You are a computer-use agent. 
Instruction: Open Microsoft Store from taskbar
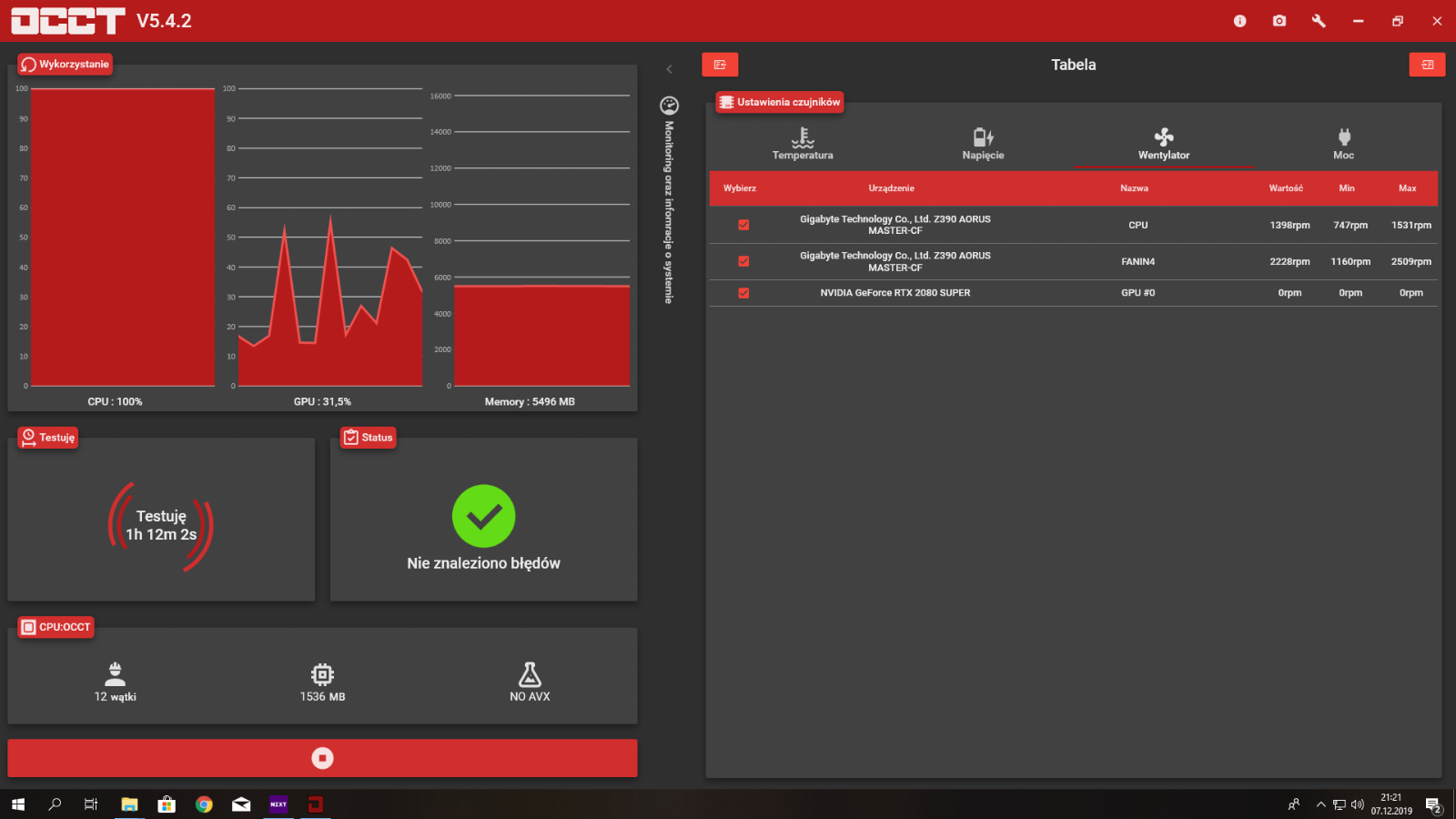(167, 804)
